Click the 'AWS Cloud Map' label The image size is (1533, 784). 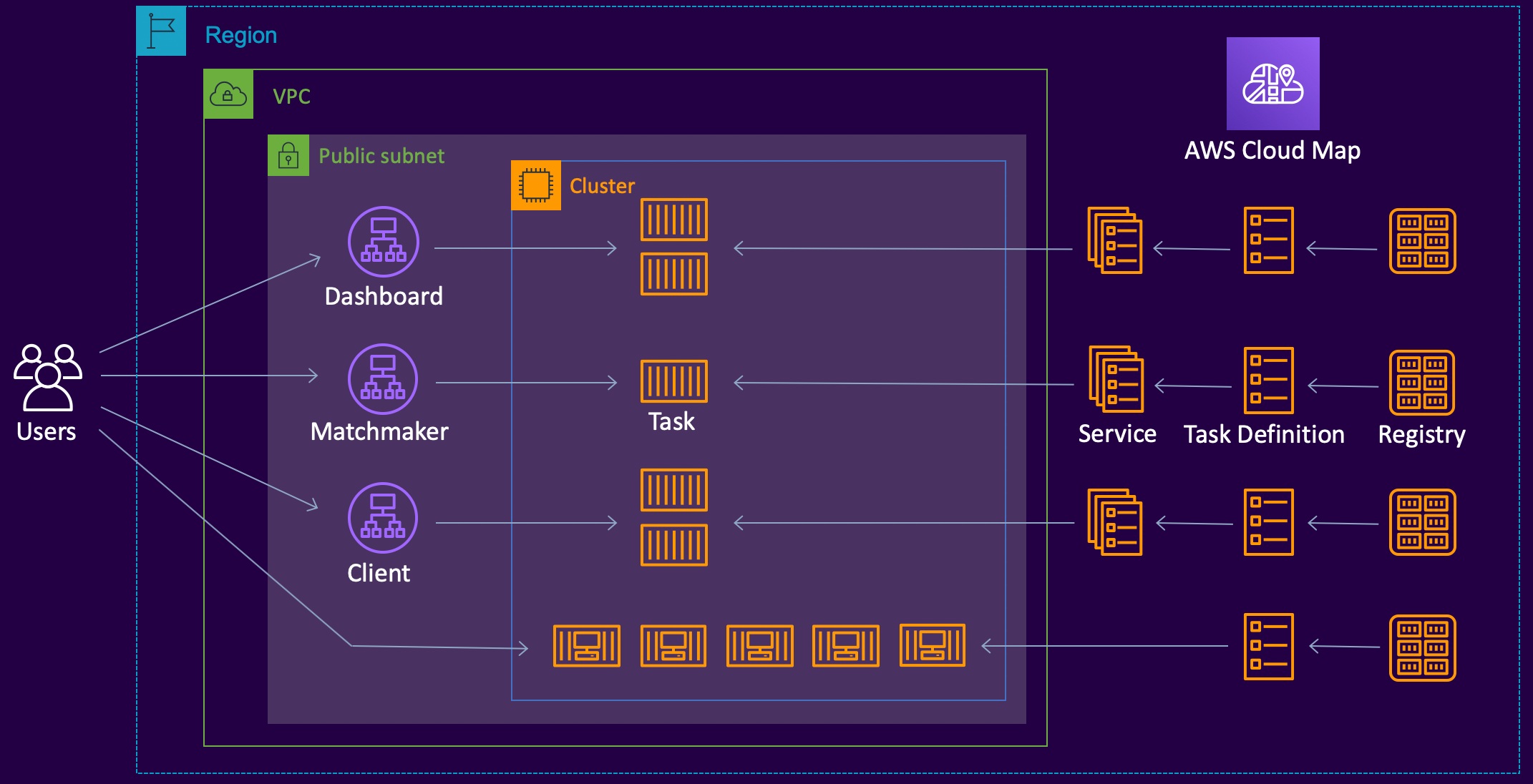coord(1272,150)
